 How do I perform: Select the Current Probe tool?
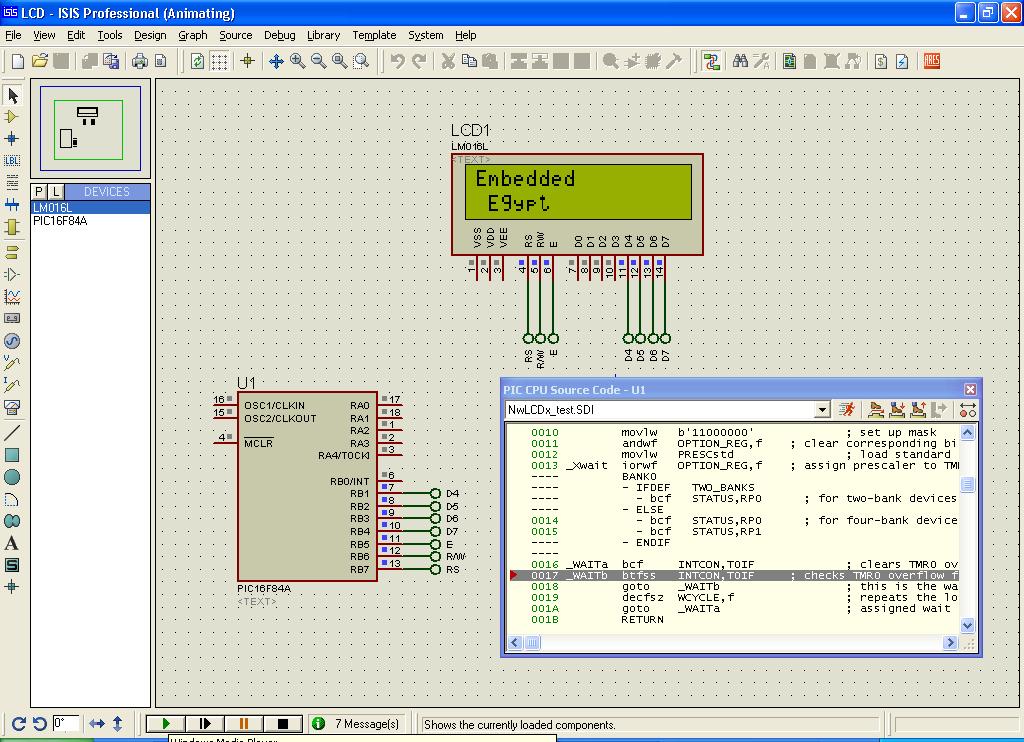point(12,385)
